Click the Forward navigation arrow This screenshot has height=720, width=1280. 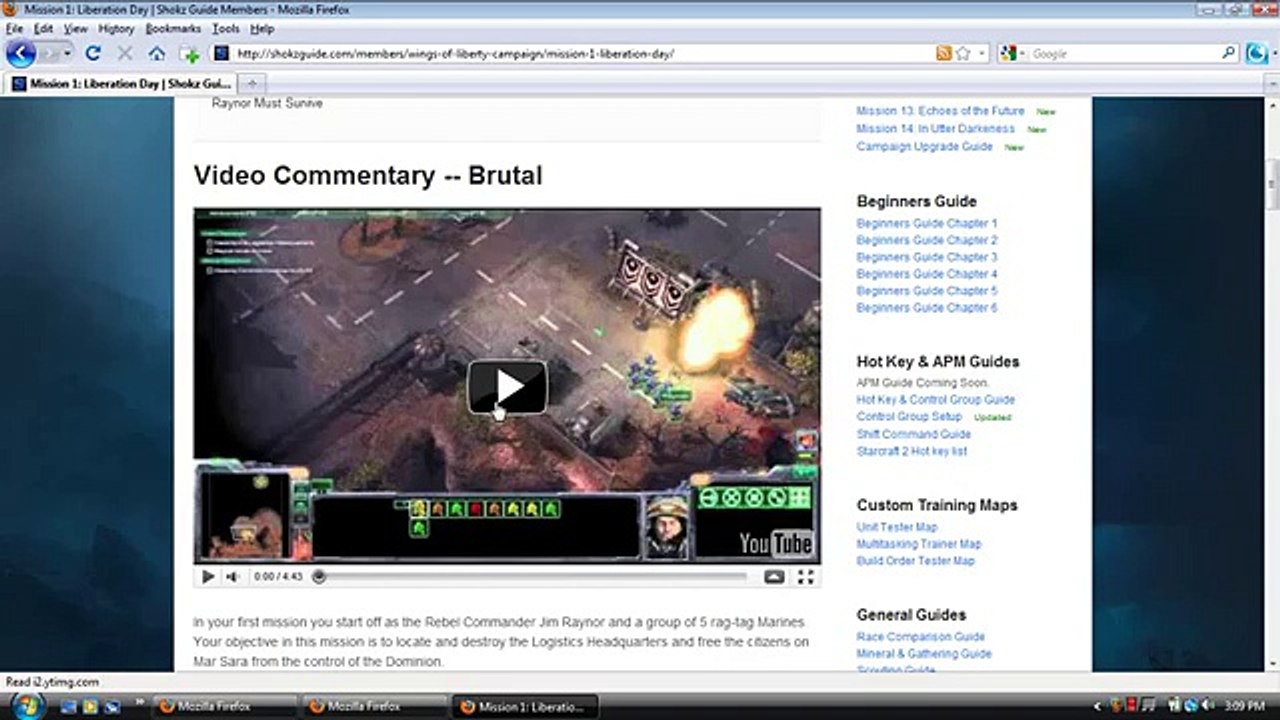pyautogui.click(x=48, y=53)
